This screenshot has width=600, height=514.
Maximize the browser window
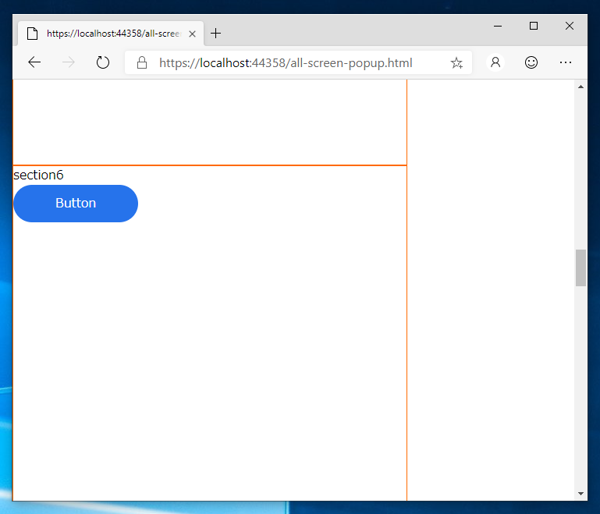tap(534, 26)
